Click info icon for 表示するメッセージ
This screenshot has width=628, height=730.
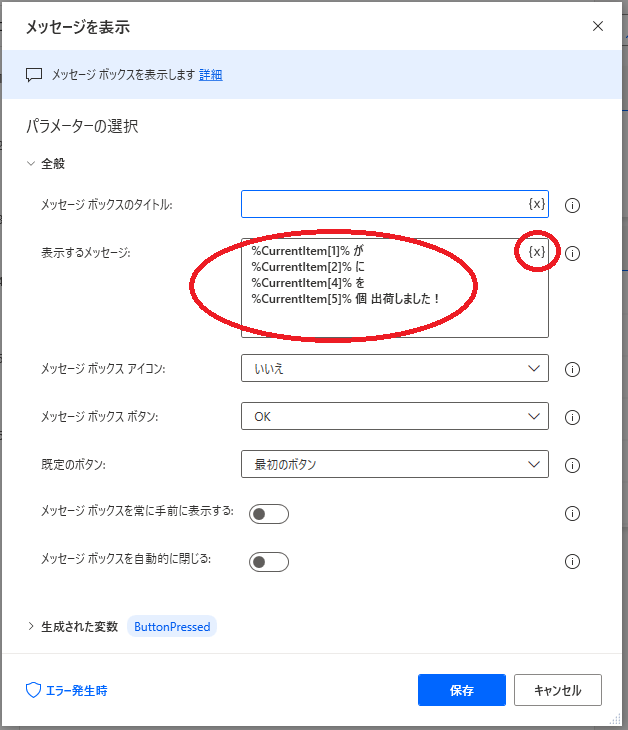(573, 254)
